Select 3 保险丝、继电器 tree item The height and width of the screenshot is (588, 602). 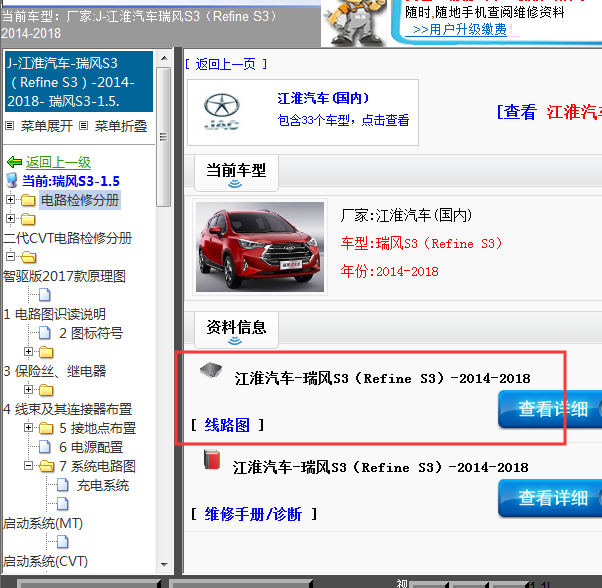pos(55,371)
